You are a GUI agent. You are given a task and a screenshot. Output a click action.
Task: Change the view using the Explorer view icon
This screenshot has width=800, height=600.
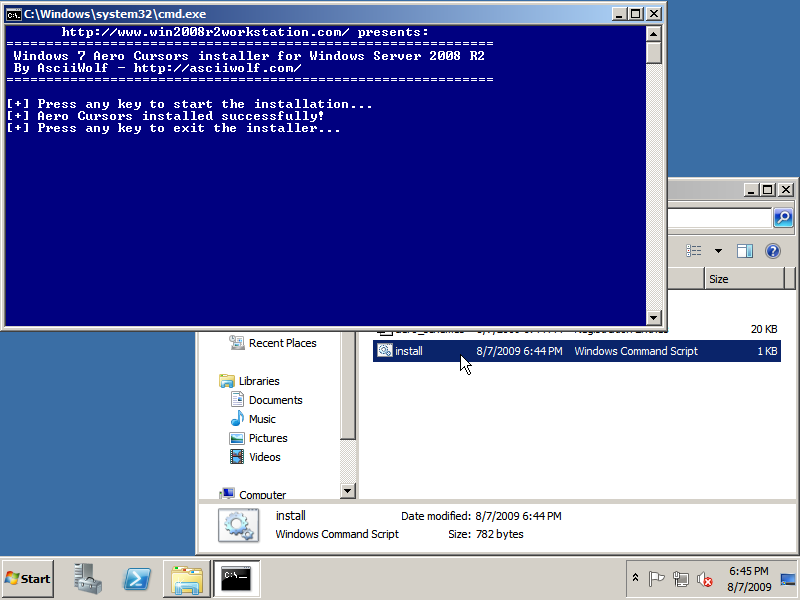click(693, 251)
